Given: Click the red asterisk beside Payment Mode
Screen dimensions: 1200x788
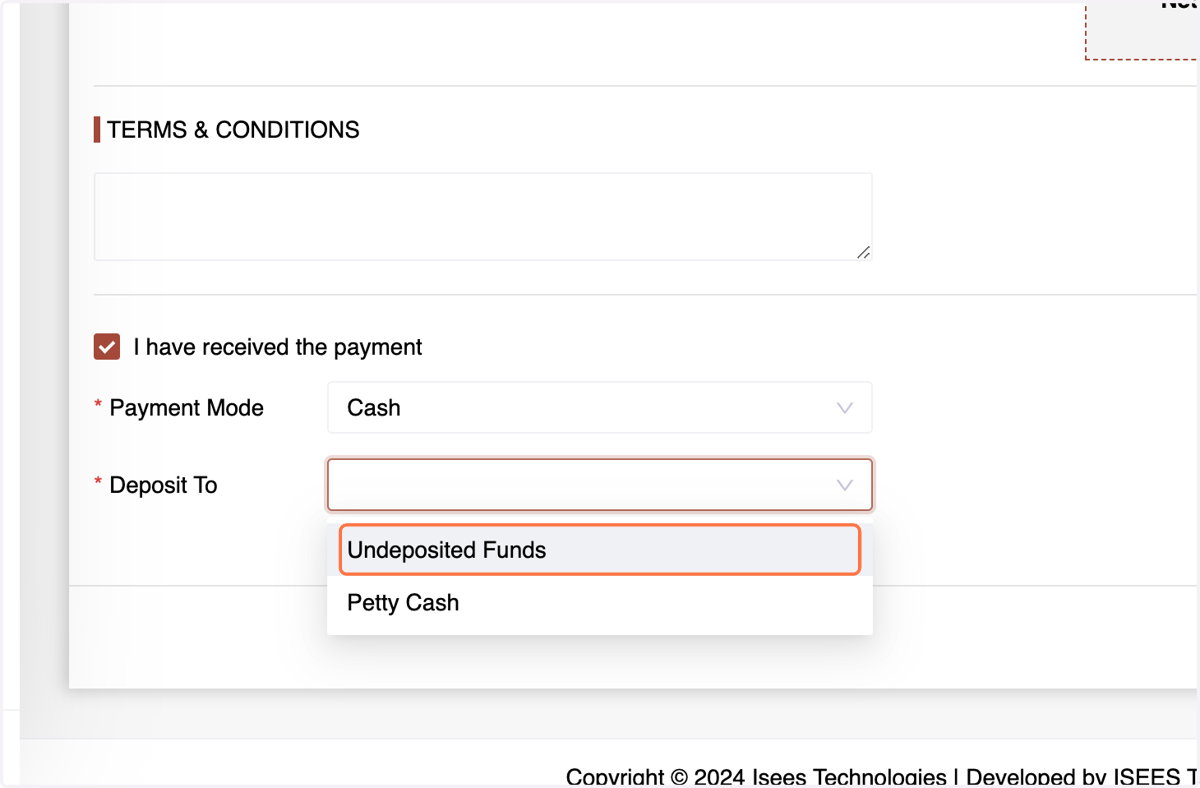Looking at the screenshot, I should click(x=98, y=406).
